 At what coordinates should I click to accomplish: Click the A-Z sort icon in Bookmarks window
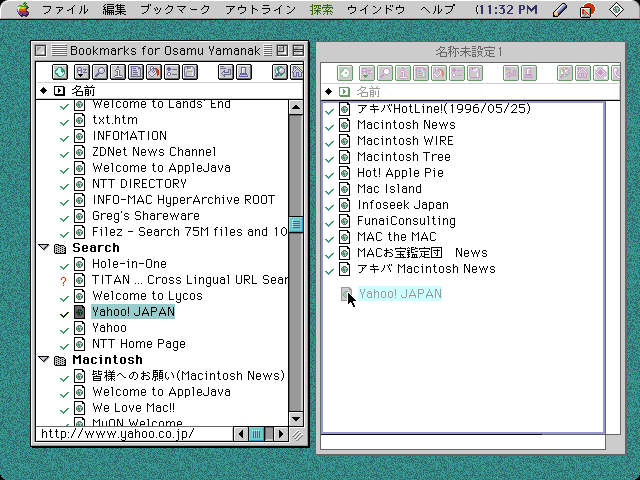[x=82, y=72]
